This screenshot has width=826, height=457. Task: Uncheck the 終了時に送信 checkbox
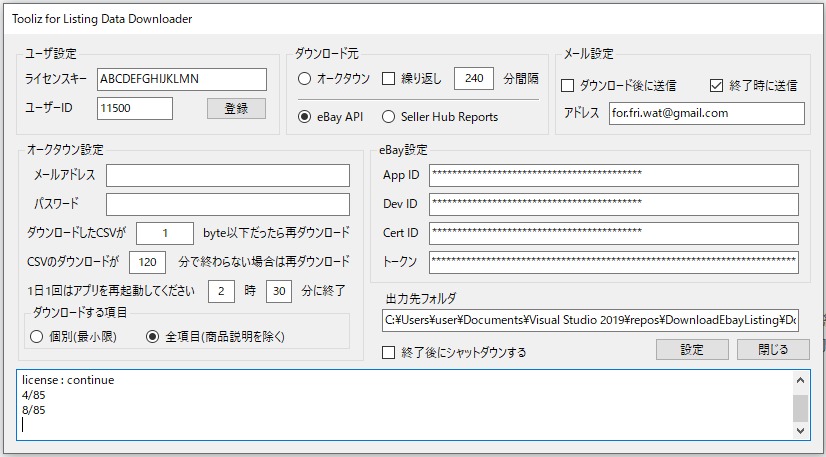pyautogui.click(x=716, y=85)
